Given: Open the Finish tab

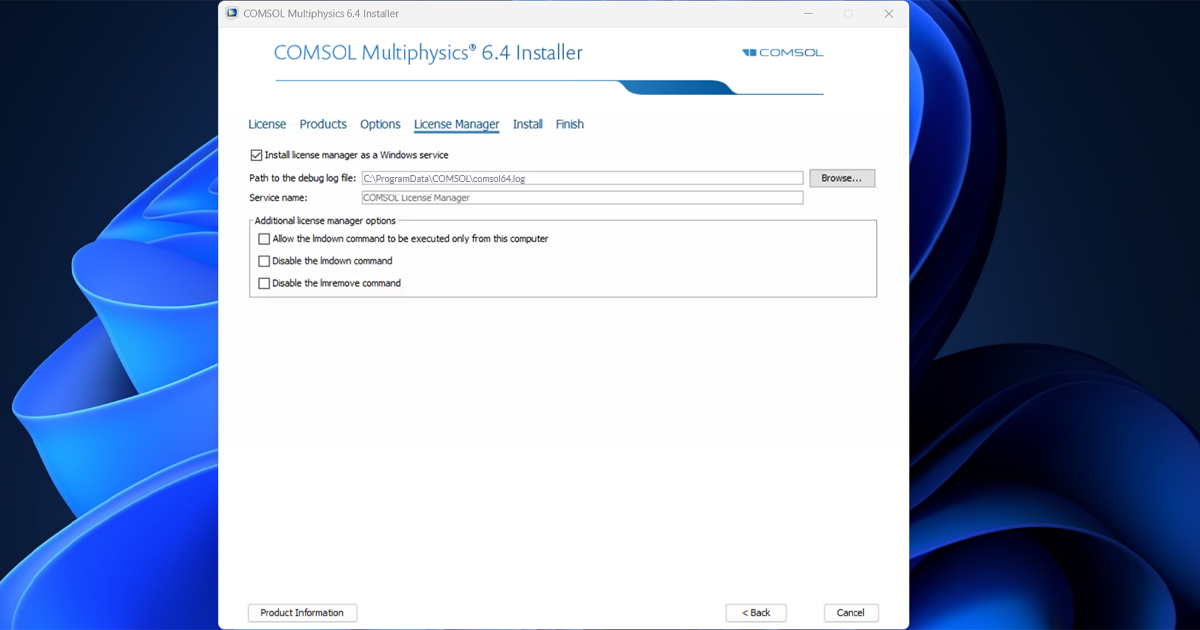Looking at the screenshot, I should pos(570,124).
